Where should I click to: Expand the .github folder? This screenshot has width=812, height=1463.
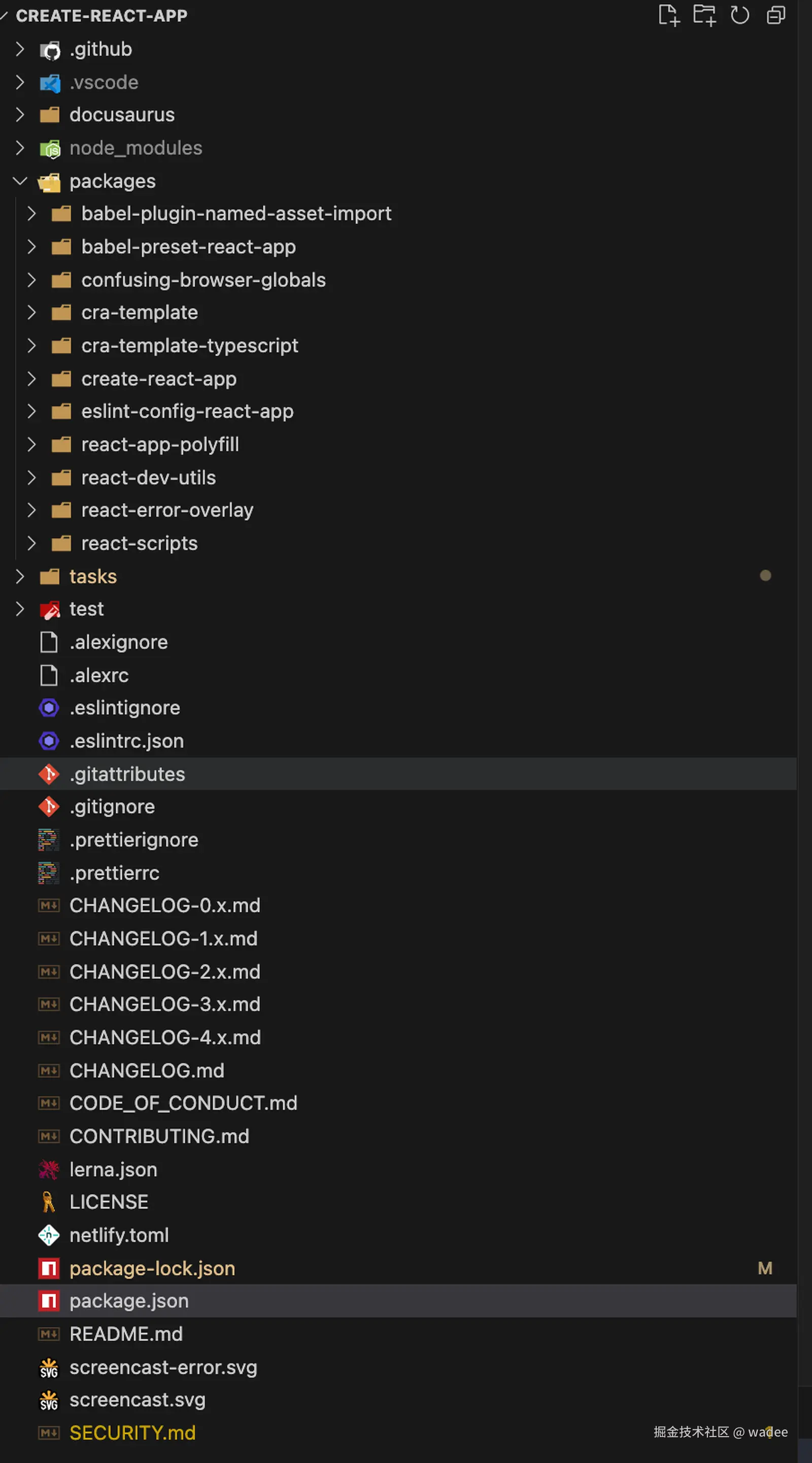[x=20, y=49]
